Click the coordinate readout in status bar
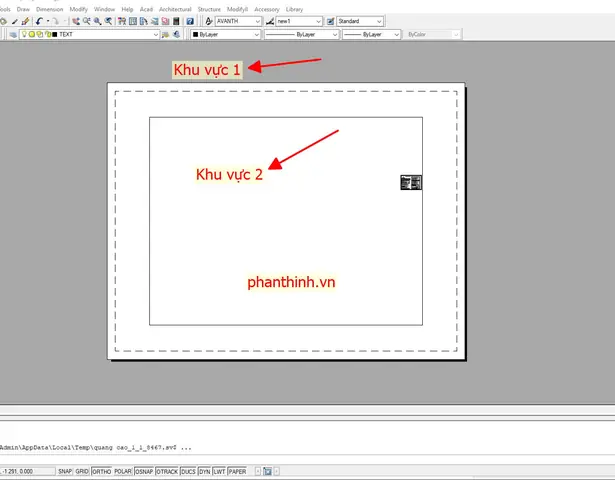This screenshot has width=615, height=480. coord(28,471)
